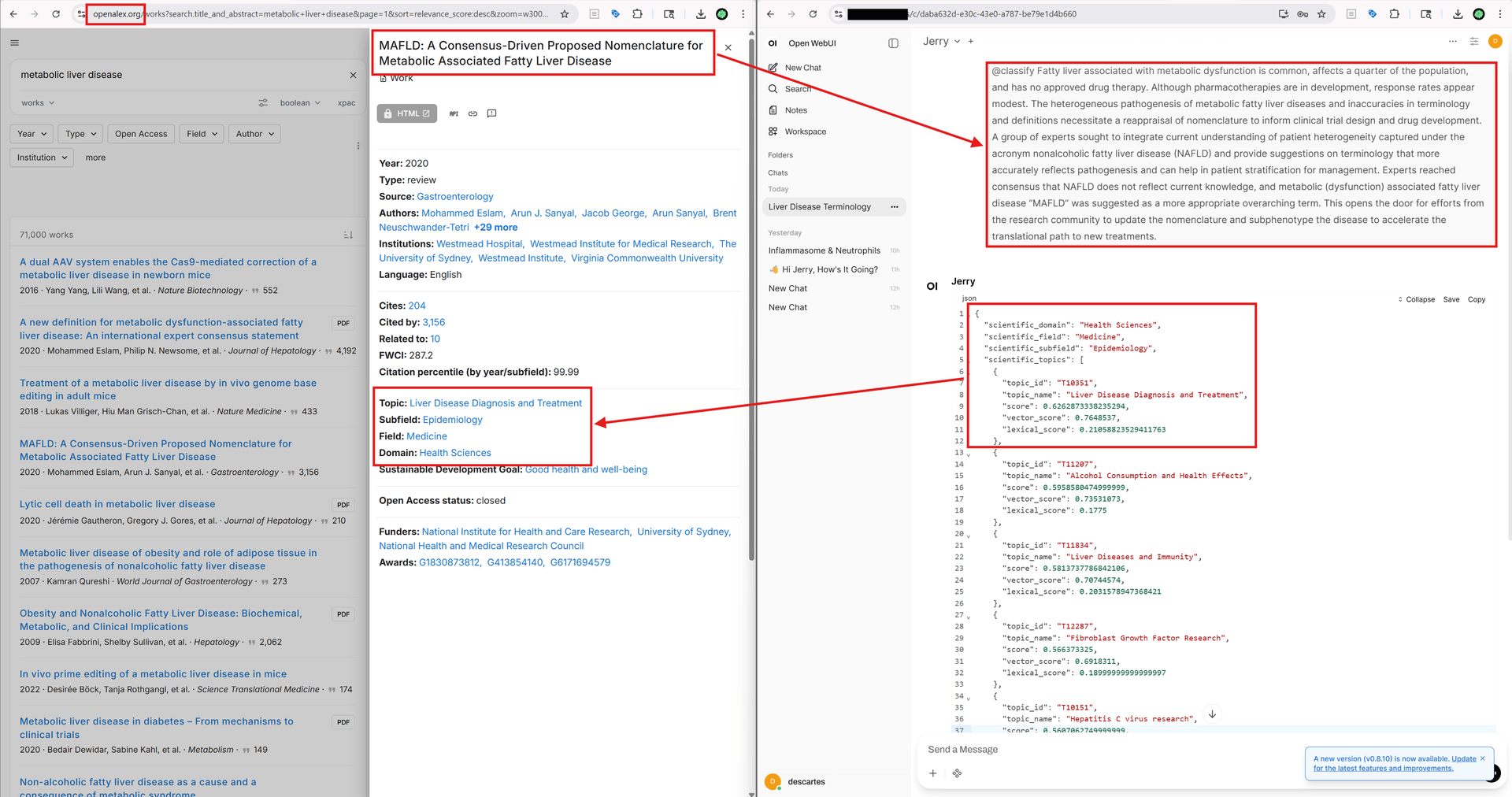
Task: Dismiss the new version update notification
Action: [1482, 758]
